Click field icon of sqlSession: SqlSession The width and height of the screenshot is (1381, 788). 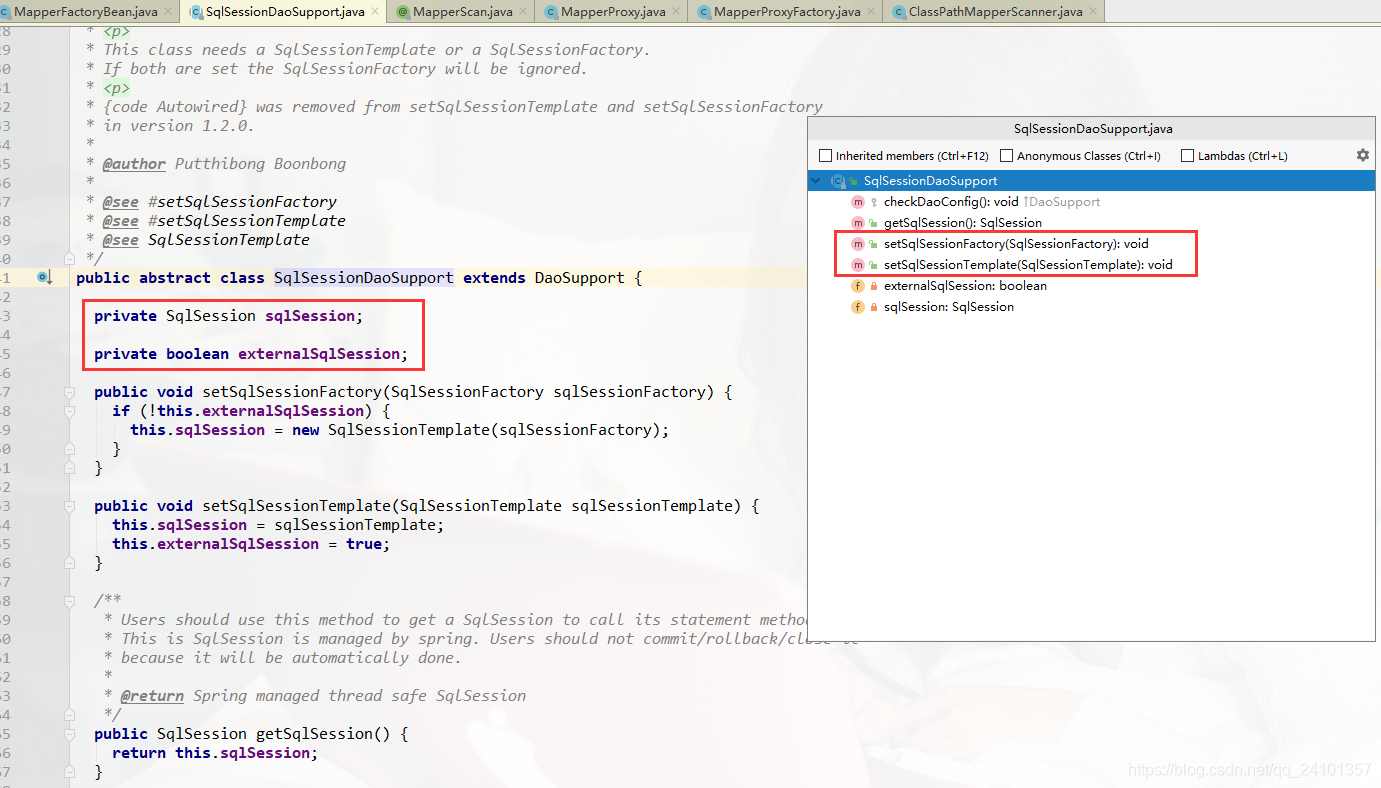coord(858,307)
